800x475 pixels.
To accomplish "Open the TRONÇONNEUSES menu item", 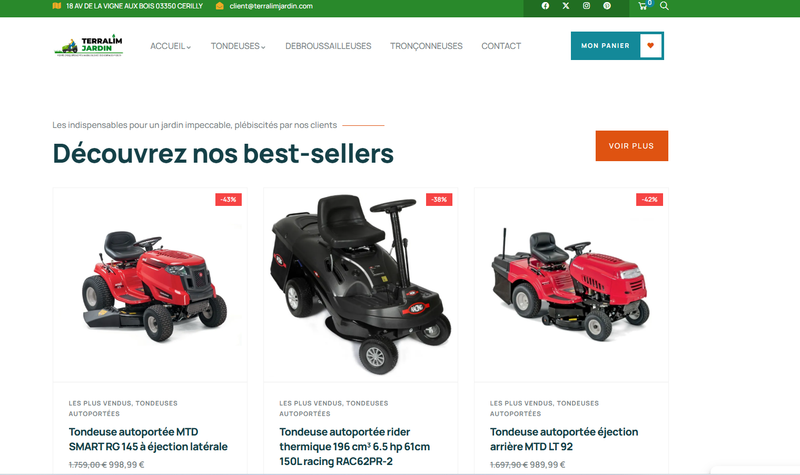I will (427, 46).
